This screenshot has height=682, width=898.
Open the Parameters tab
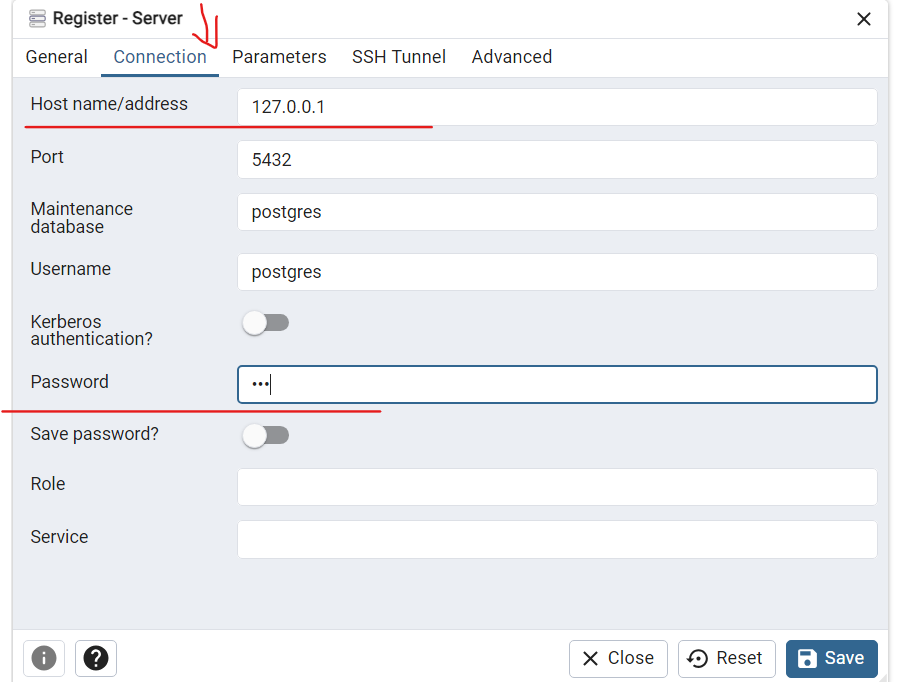pos(279,57)
